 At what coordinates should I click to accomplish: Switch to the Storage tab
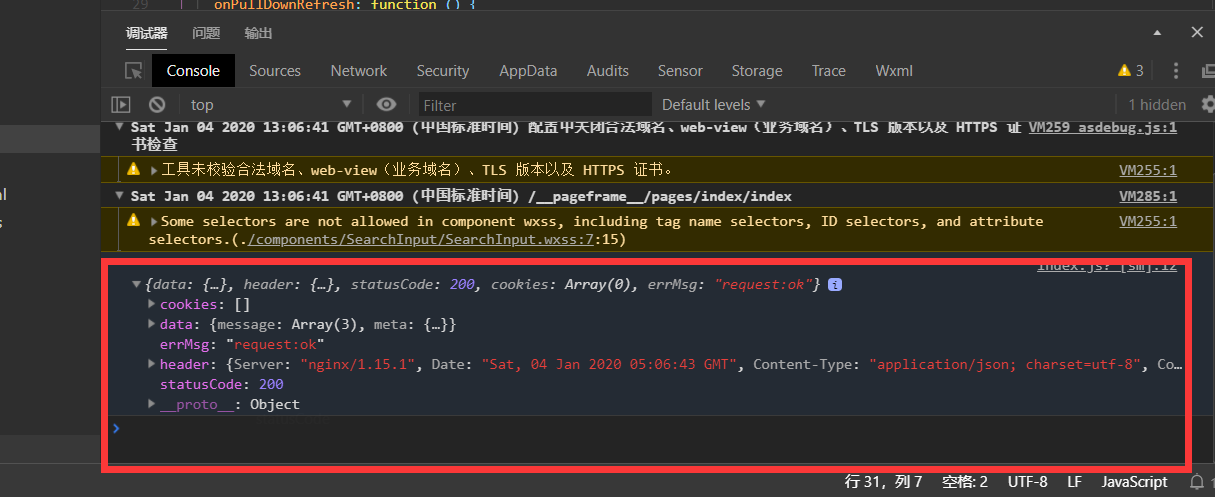click(x=757, y=71)
